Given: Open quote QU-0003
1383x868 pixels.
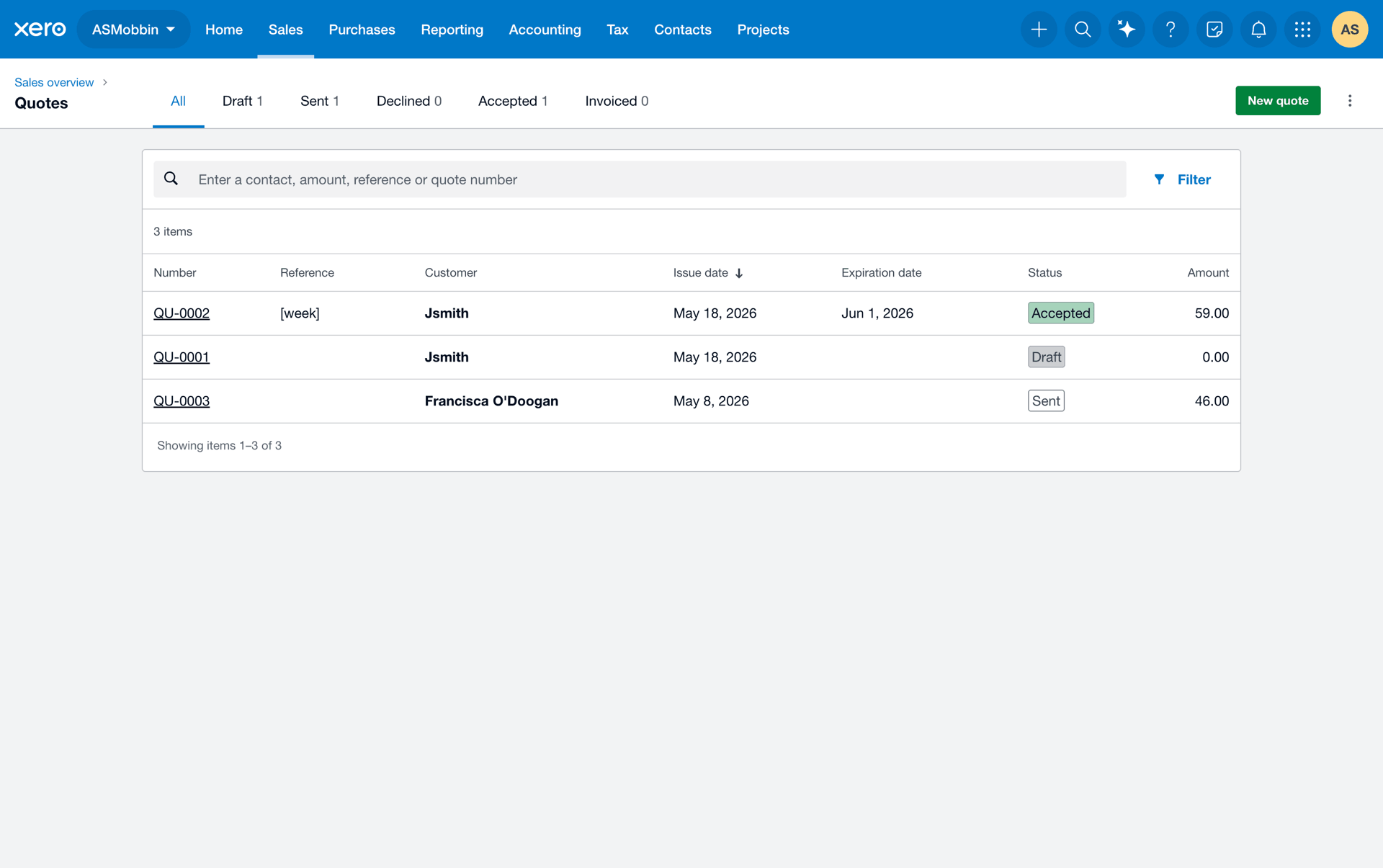Looking at the screenshot, I should pos(182,401).
